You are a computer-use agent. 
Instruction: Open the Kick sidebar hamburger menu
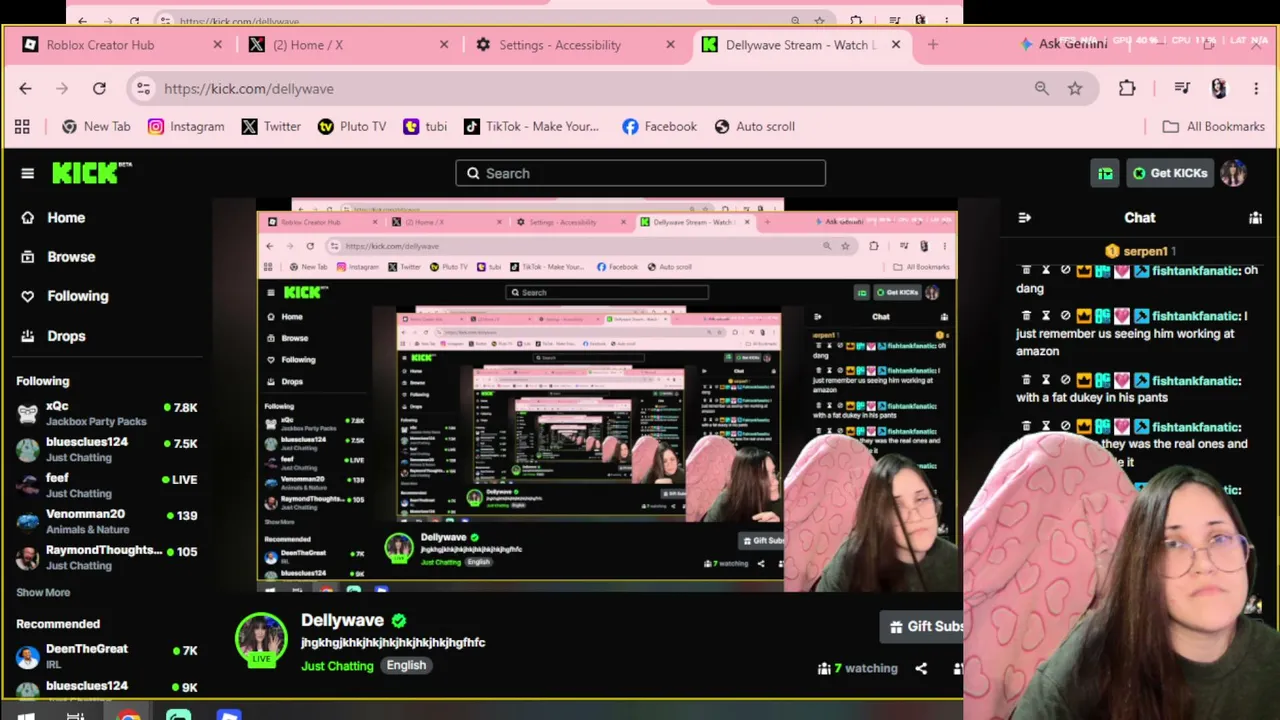tap(27, 173)
